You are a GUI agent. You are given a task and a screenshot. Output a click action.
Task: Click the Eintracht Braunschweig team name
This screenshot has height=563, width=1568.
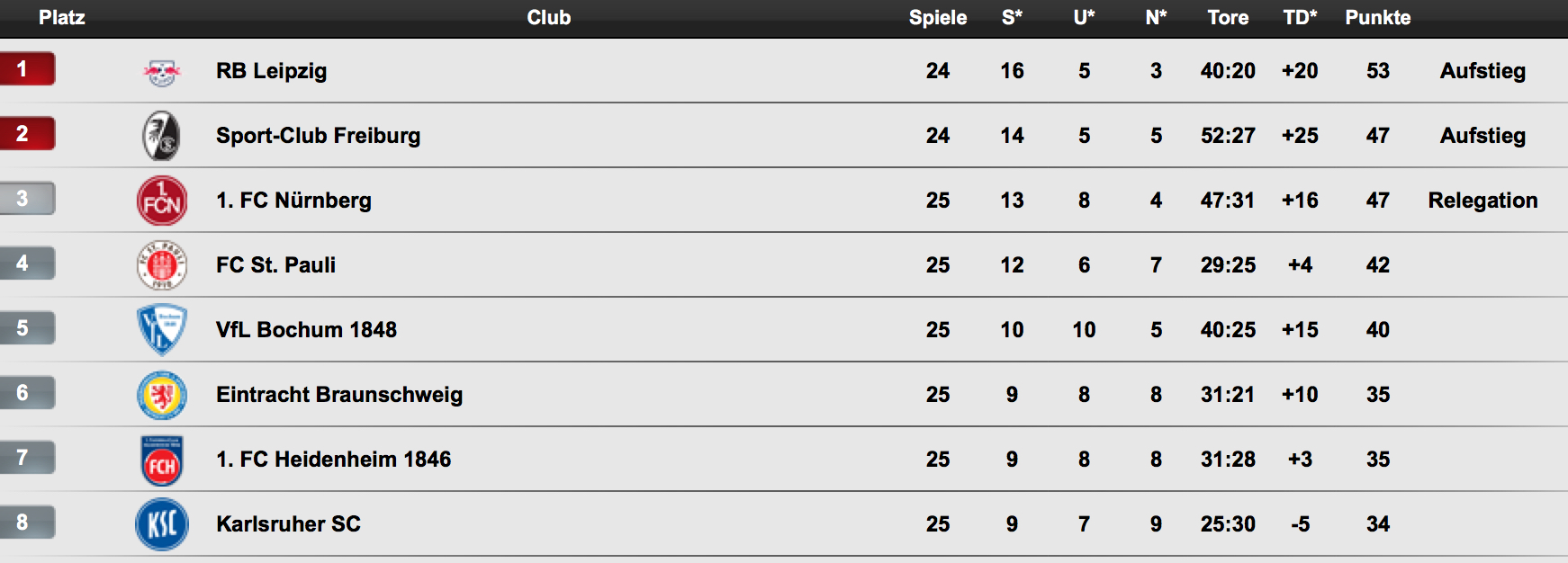click(339, 395)
